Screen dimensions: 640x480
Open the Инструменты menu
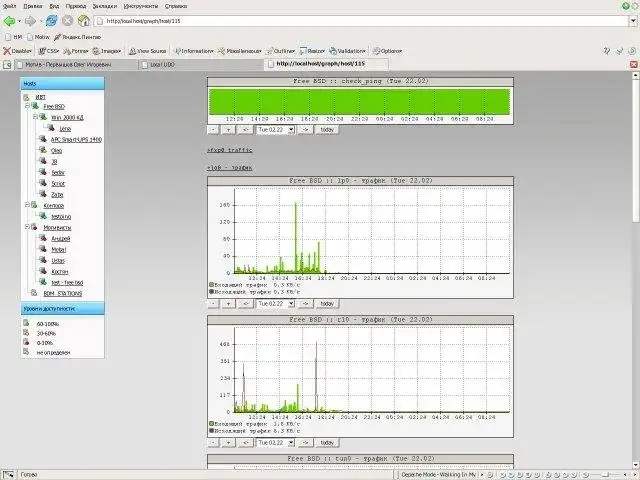pyautogui.click(x=140, y=6)
